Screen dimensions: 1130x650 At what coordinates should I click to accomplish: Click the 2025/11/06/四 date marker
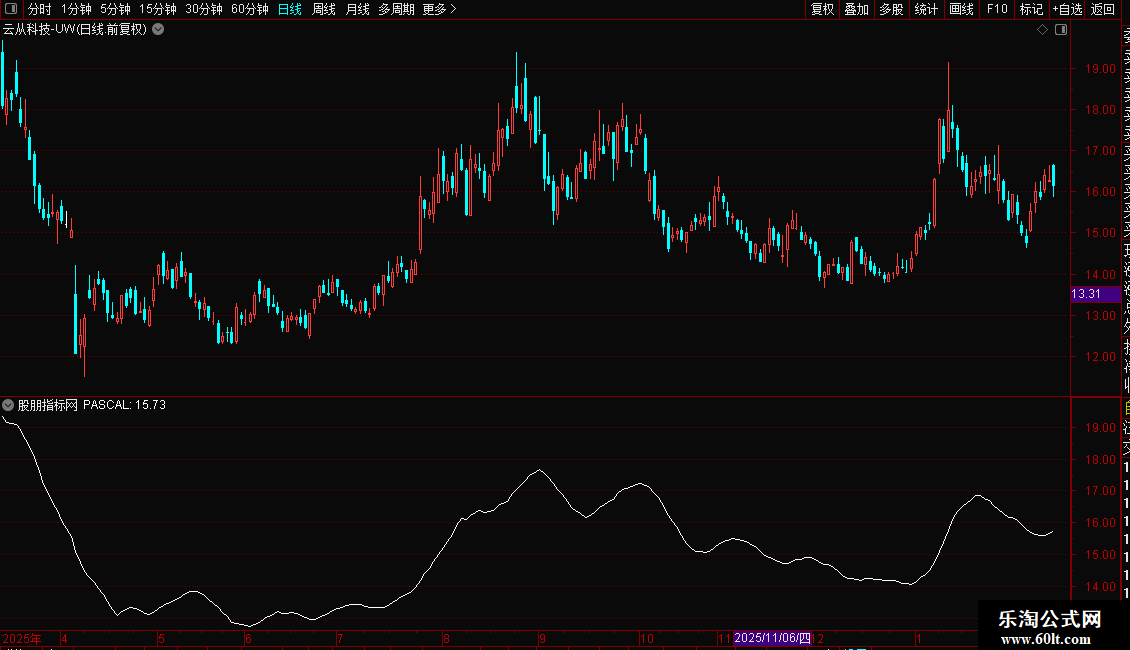tap(773, 638)
